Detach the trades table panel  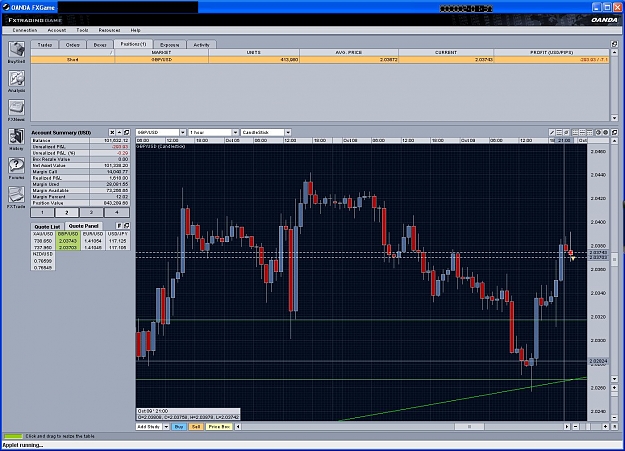coord(614,44)
